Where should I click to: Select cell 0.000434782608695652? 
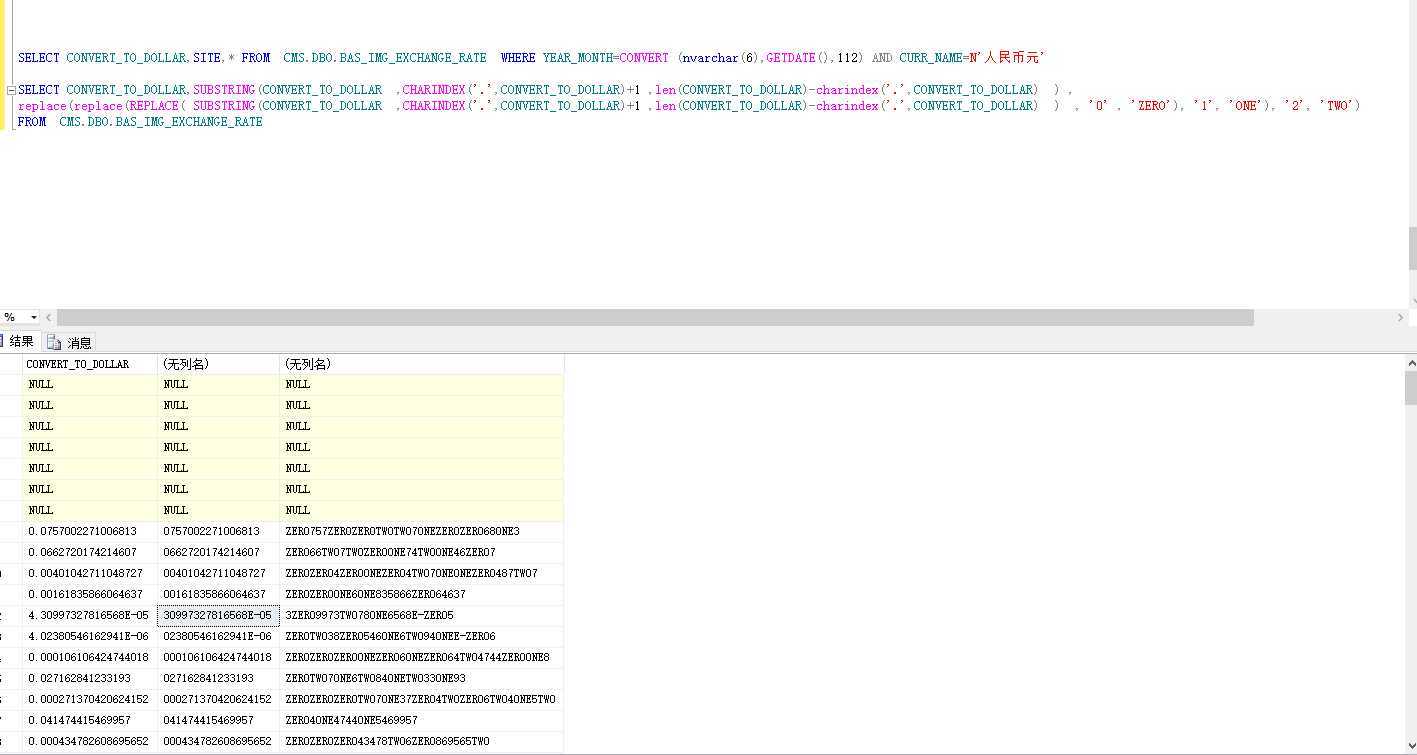pos(90,741)
